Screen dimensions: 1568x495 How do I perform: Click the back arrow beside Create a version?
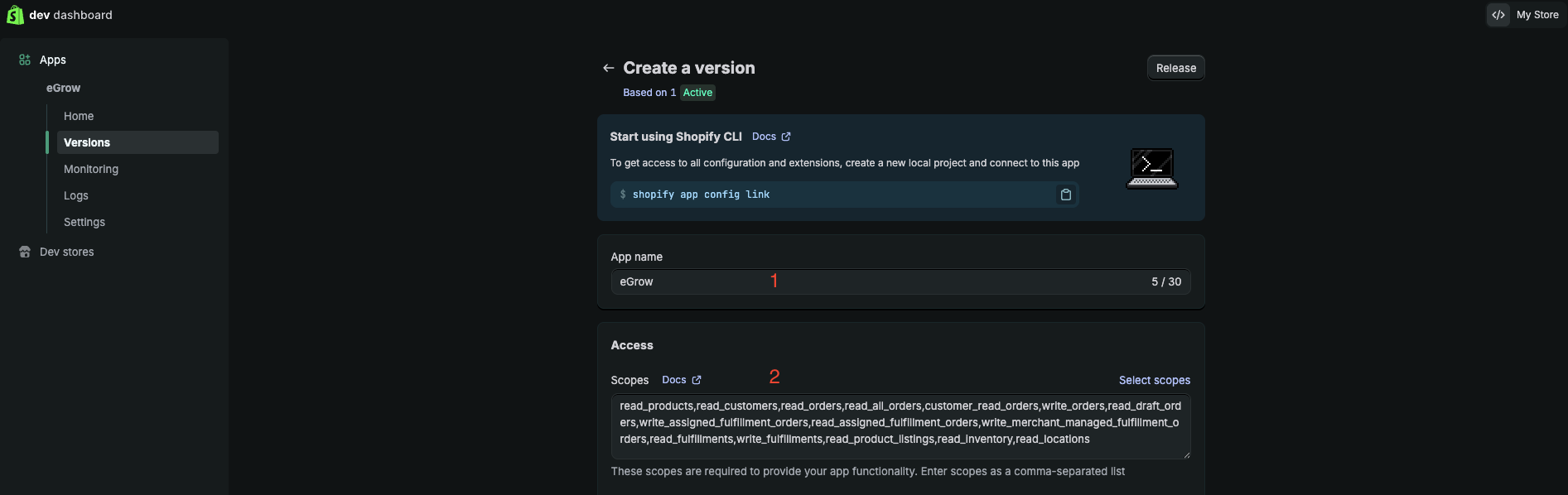[x=609, y=68]
